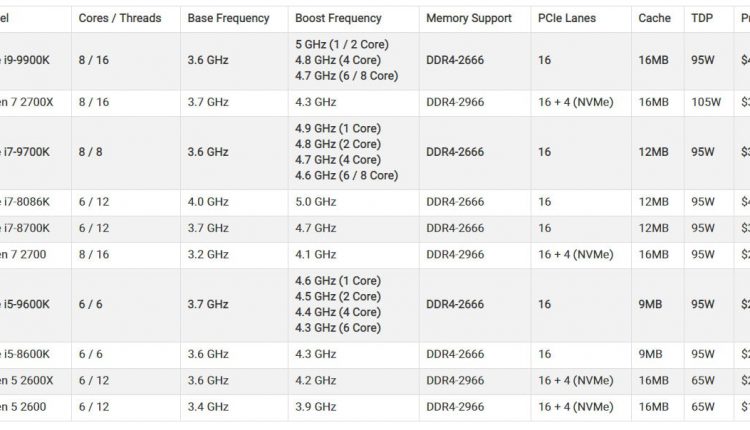Click the 2700X model name cell
The width and height of the screenshot is (750, 430).
[x=27, y=102]
